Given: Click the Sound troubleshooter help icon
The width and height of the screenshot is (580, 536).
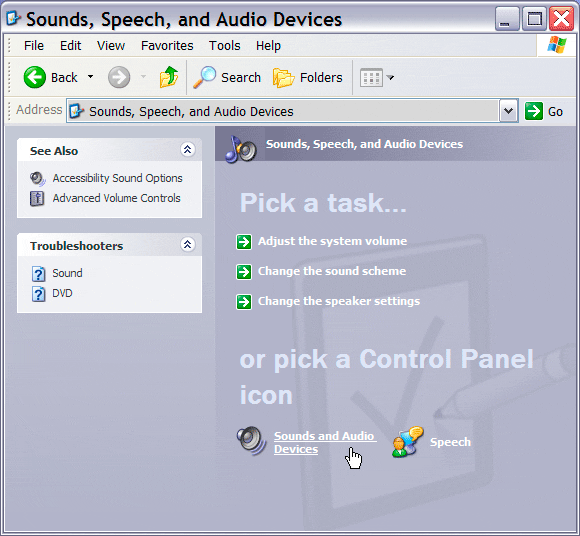Looking at the screenshot, I should pyautogui.click(x=38, y=274).
